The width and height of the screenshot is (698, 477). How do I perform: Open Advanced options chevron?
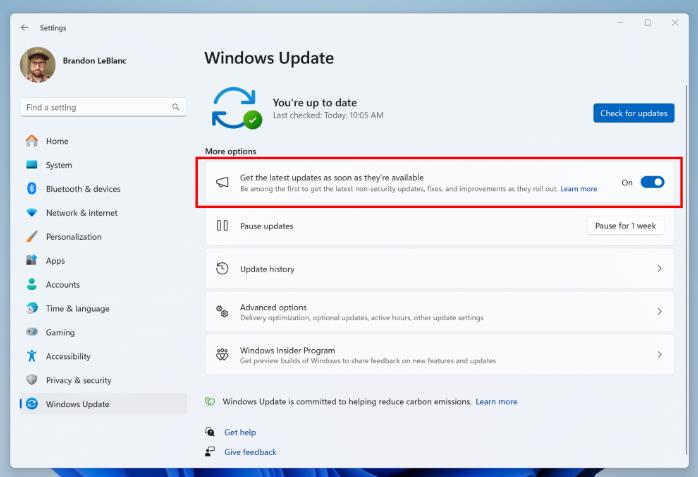tap(659, 312)
